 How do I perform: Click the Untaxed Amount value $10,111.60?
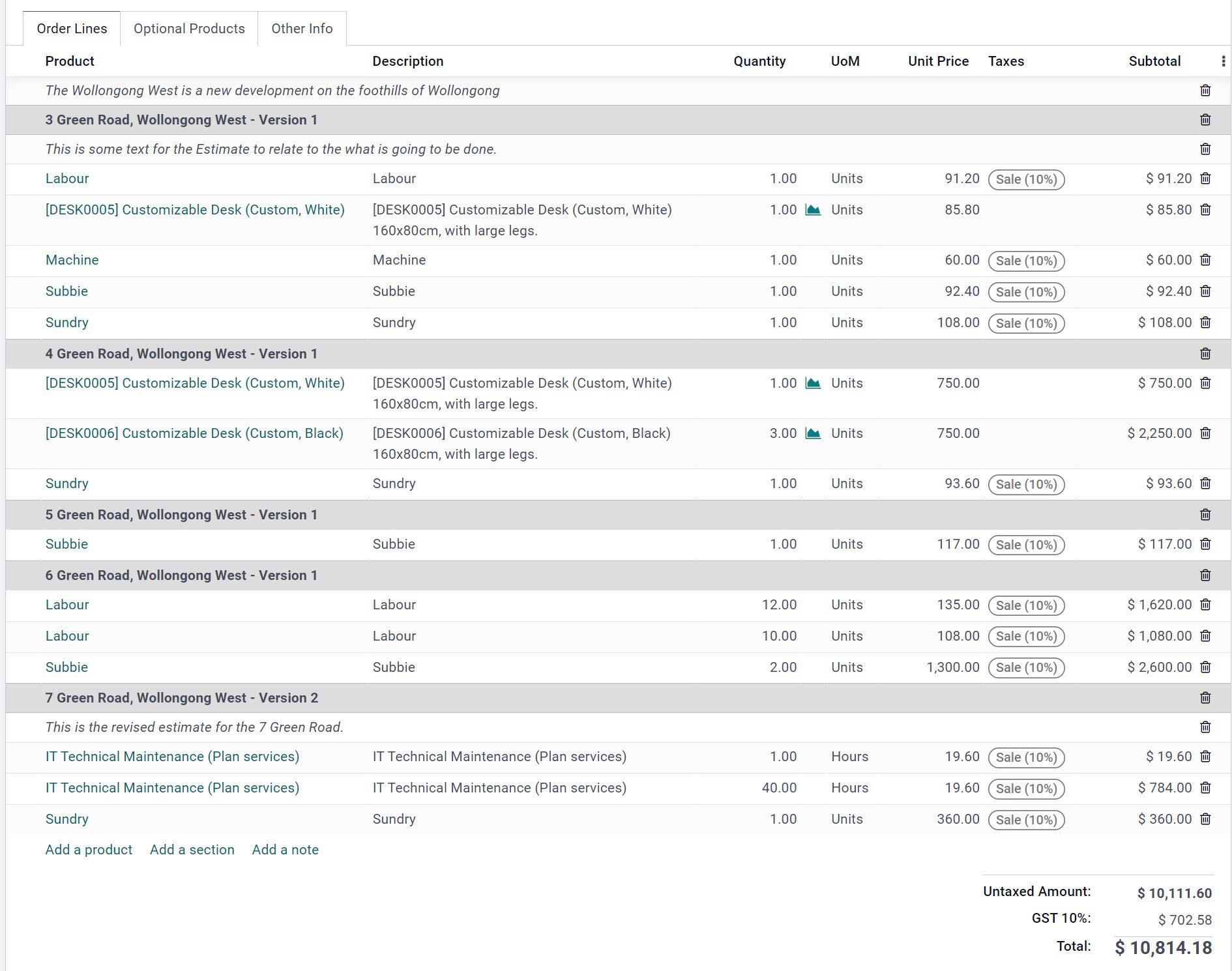click(1174, 893)
